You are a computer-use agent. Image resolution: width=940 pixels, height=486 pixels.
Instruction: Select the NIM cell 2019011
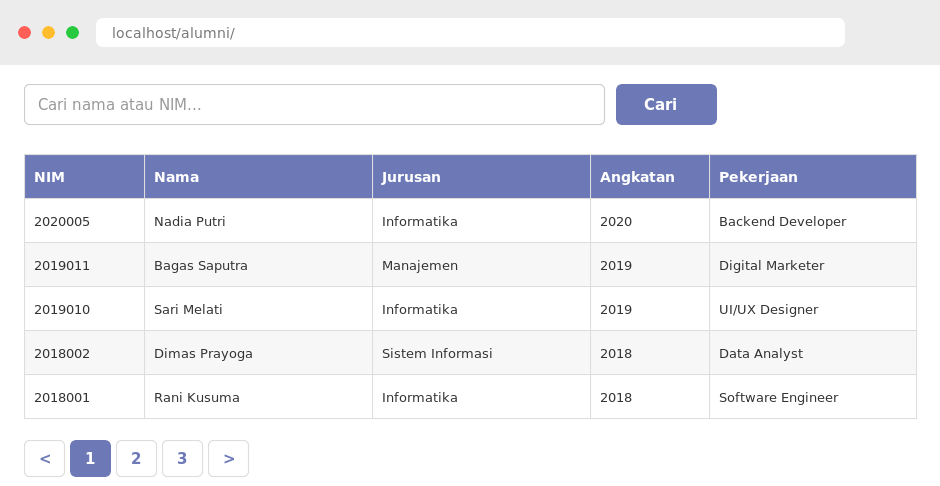[x=85, y=265]
